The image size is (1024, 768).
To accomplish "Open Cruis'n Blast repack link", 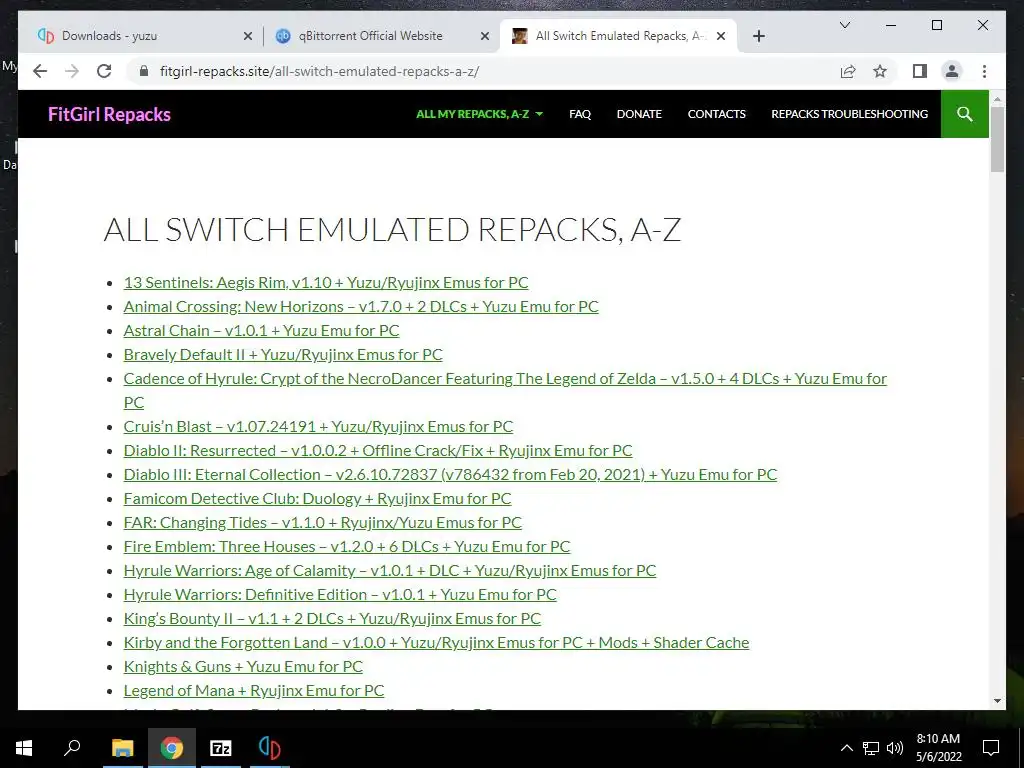I will [318, 427].
